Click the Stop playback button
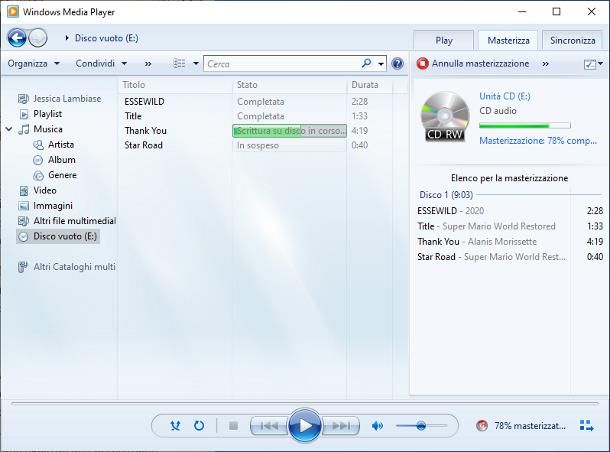Screen dimensions: 610x452 (233, 426)
